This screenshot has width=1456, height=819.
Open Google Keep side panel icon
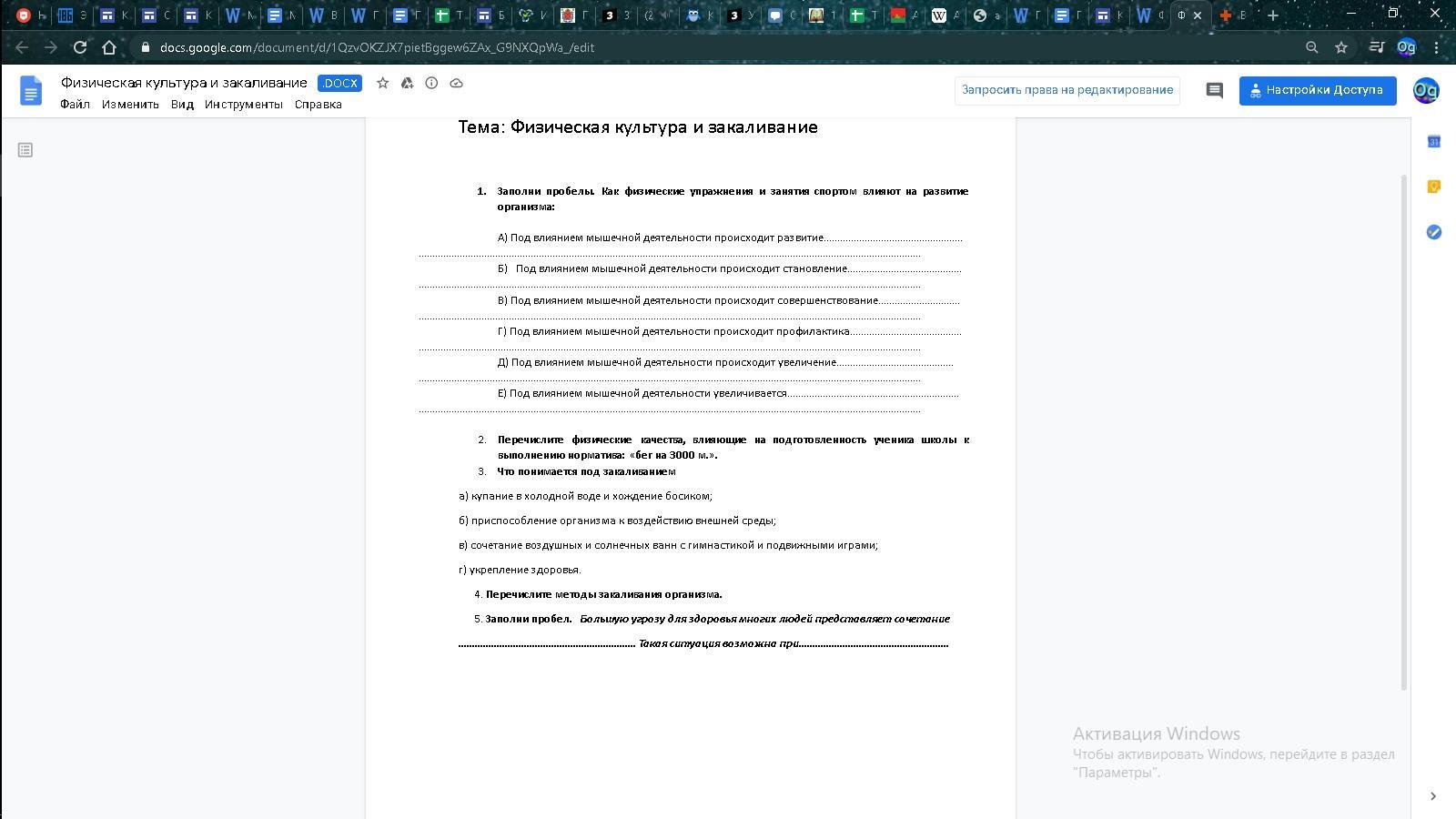[1434, 187]
